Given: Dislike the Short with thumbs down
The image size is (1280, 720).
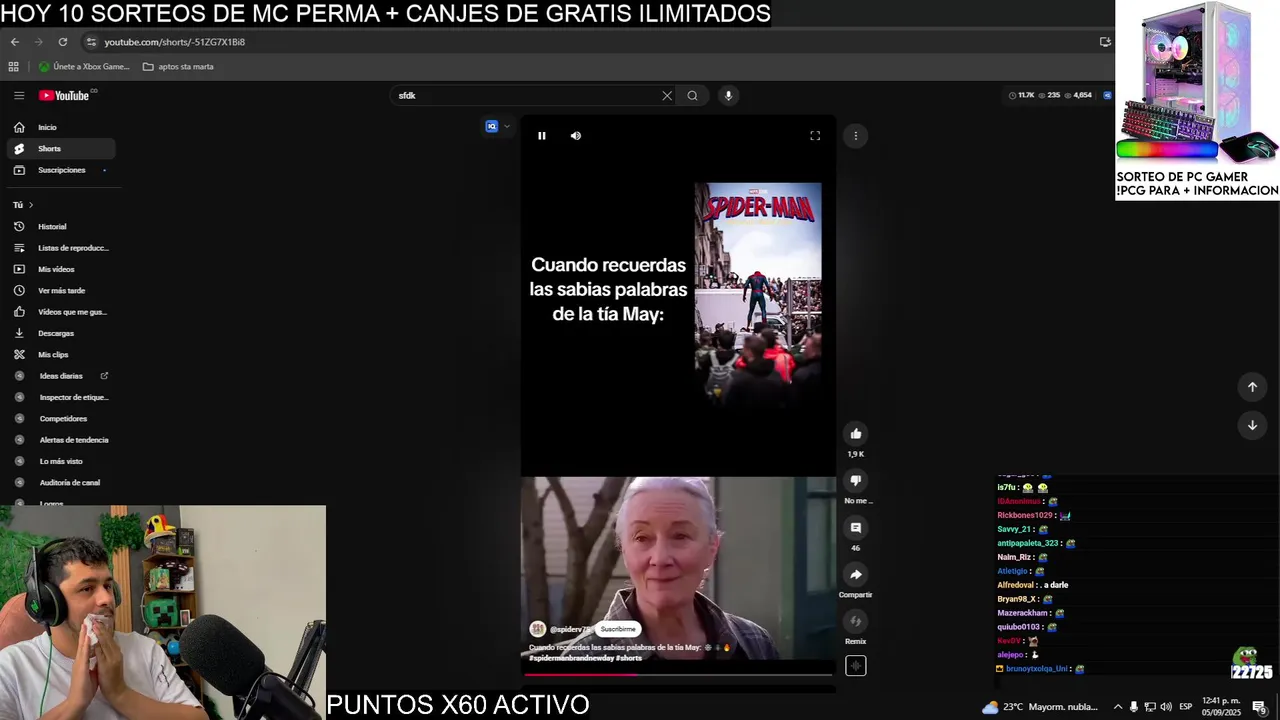Looking at the screenshot, I should coord(856,481).
